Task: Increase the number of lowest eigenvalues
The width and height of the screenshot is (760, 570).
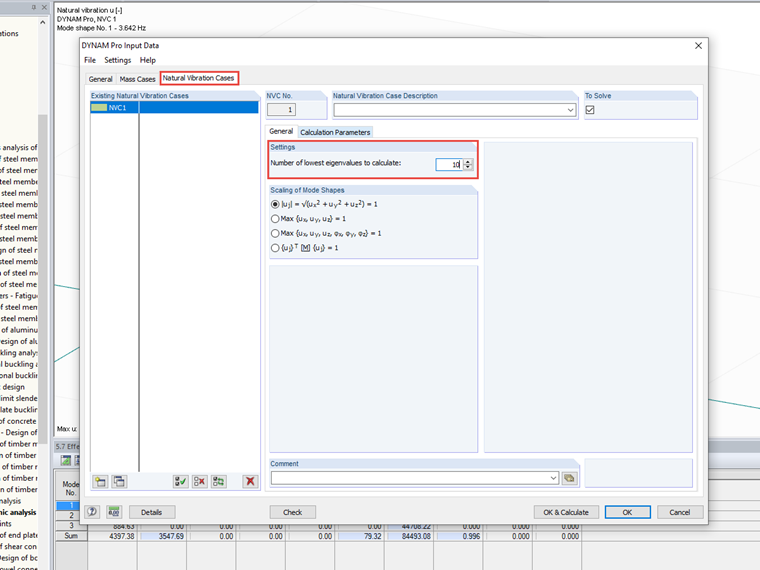Action: coord(468,162)
